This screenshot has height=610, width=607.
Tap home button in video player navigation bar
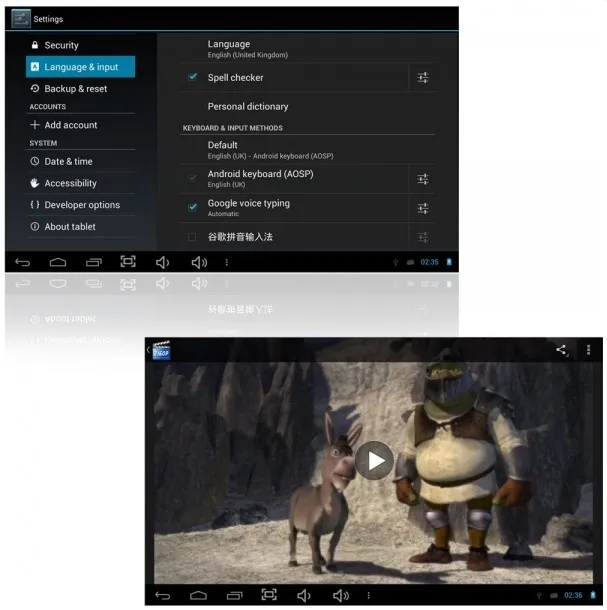(x=198, y=596)
